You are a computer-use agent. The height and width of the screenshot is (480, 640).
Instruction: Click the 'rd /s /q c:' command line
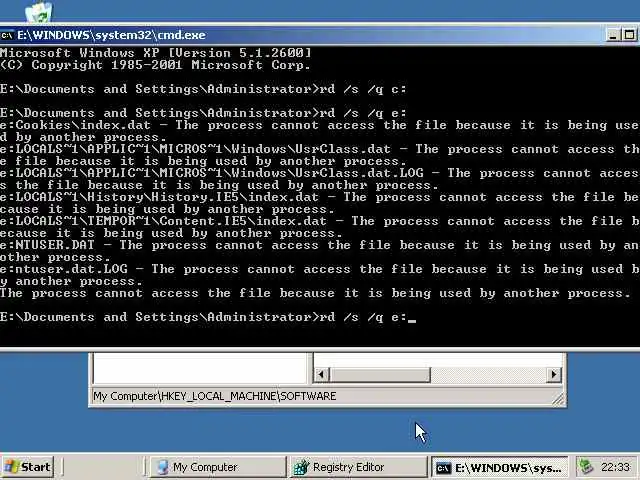203,89
